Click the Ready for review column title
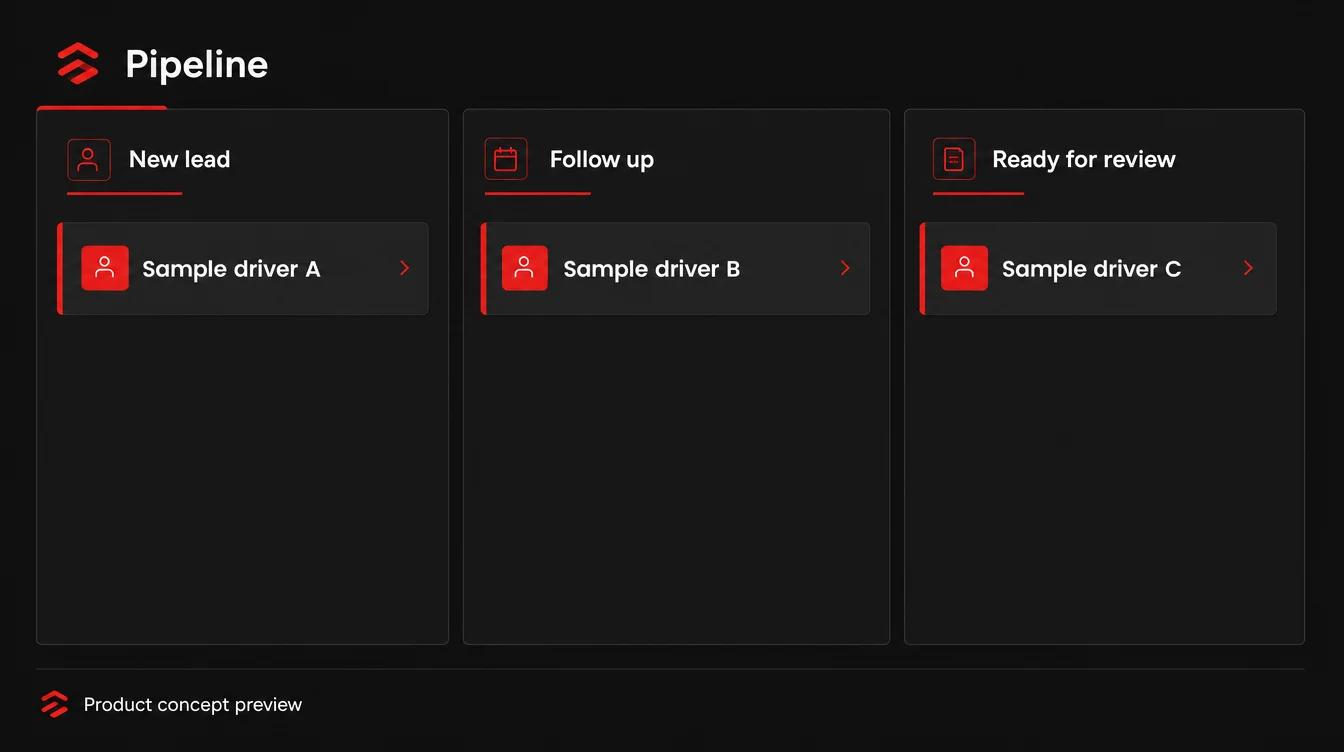 pyautogui.click(x=1084, y=159)
